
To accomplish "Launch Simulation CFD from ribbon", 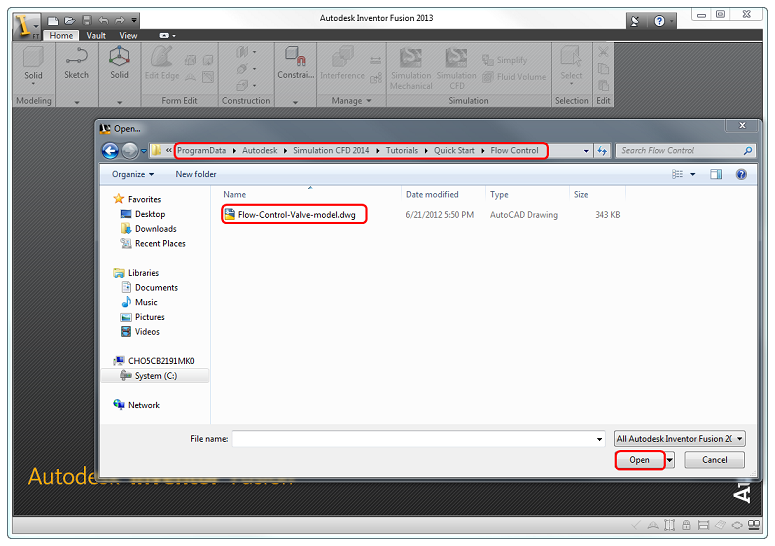I will pos(456,69).
